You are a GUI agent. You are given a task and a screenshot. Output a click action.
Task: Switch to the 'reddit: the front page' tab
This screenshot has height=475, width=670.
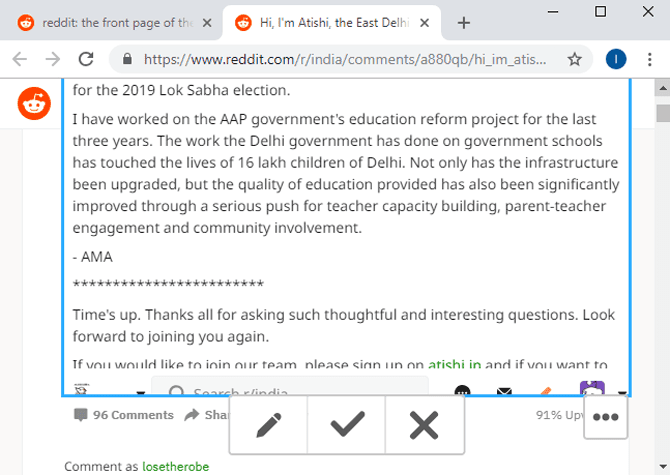coord(110,22)
